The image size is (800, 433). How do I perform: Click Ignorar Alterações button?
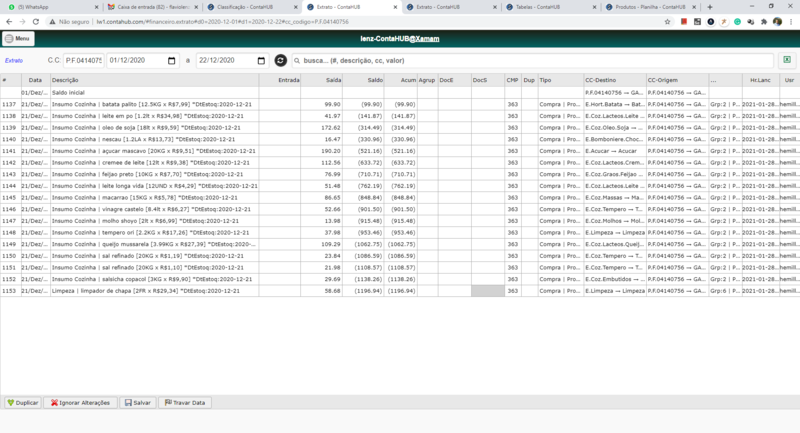(x=80, y=402)
